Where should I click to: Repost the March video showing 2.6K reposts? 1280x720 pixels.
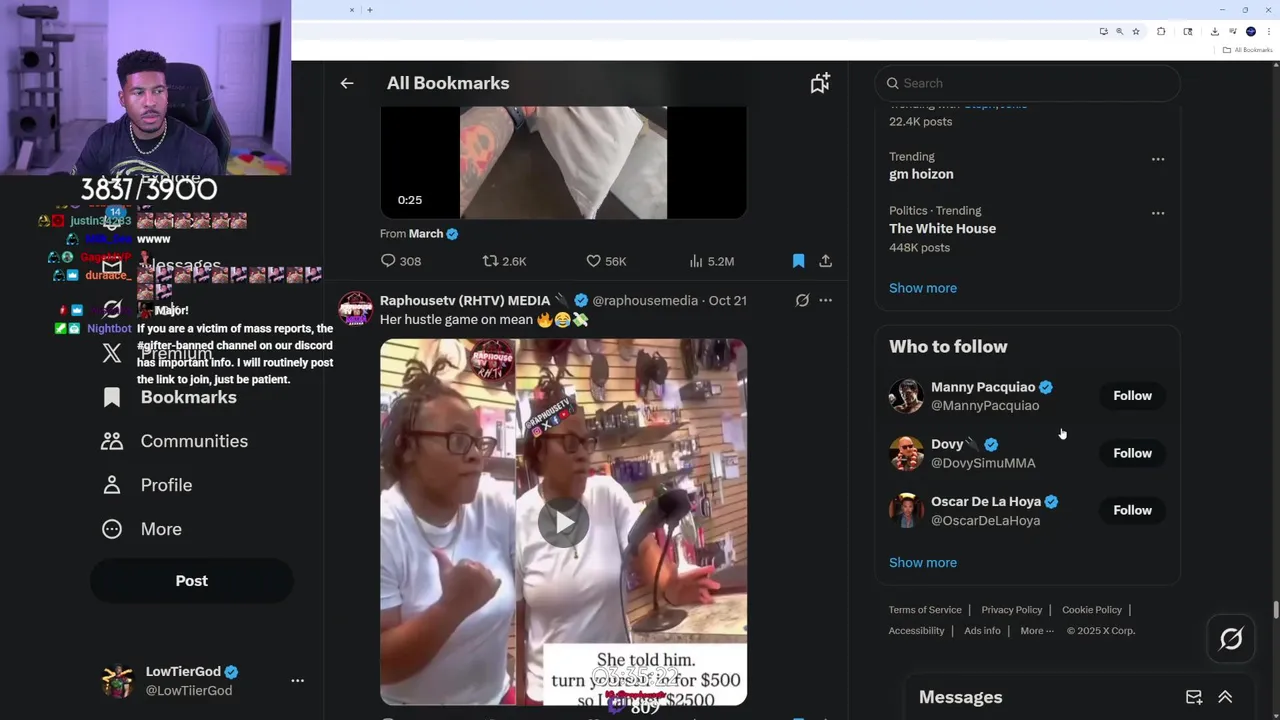coord(504,261)
